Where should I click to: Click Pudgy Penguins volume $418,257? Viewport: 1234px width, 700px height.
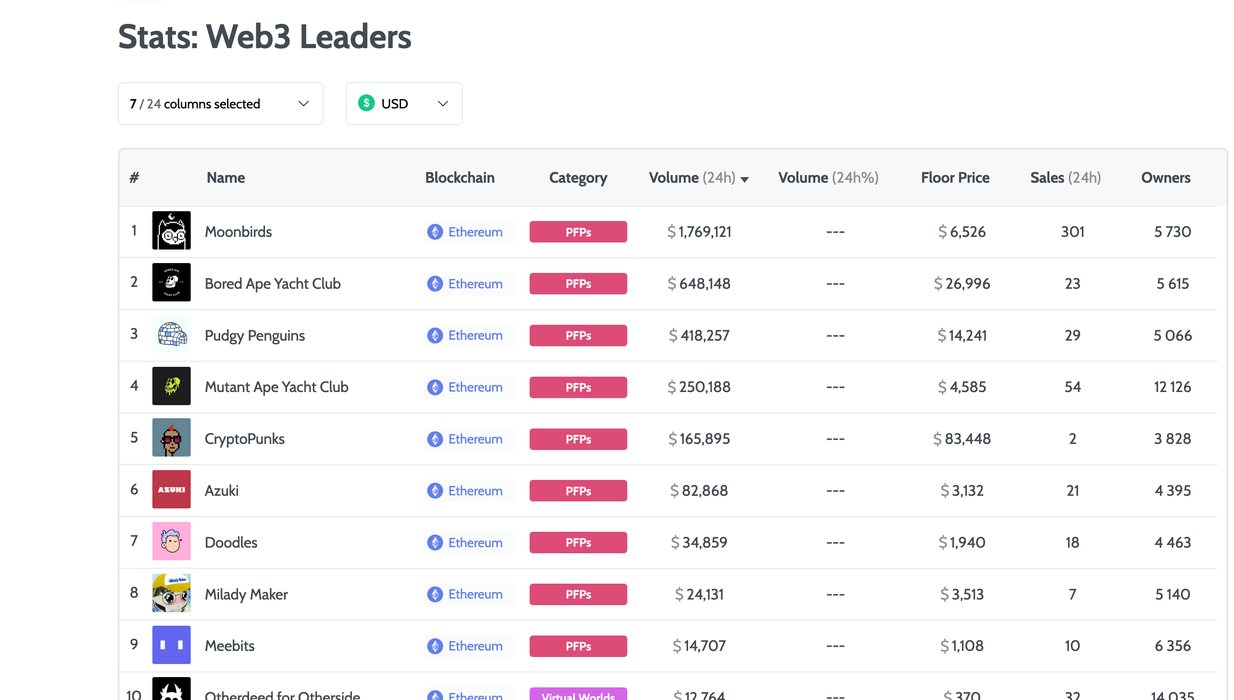coord(699,336)
